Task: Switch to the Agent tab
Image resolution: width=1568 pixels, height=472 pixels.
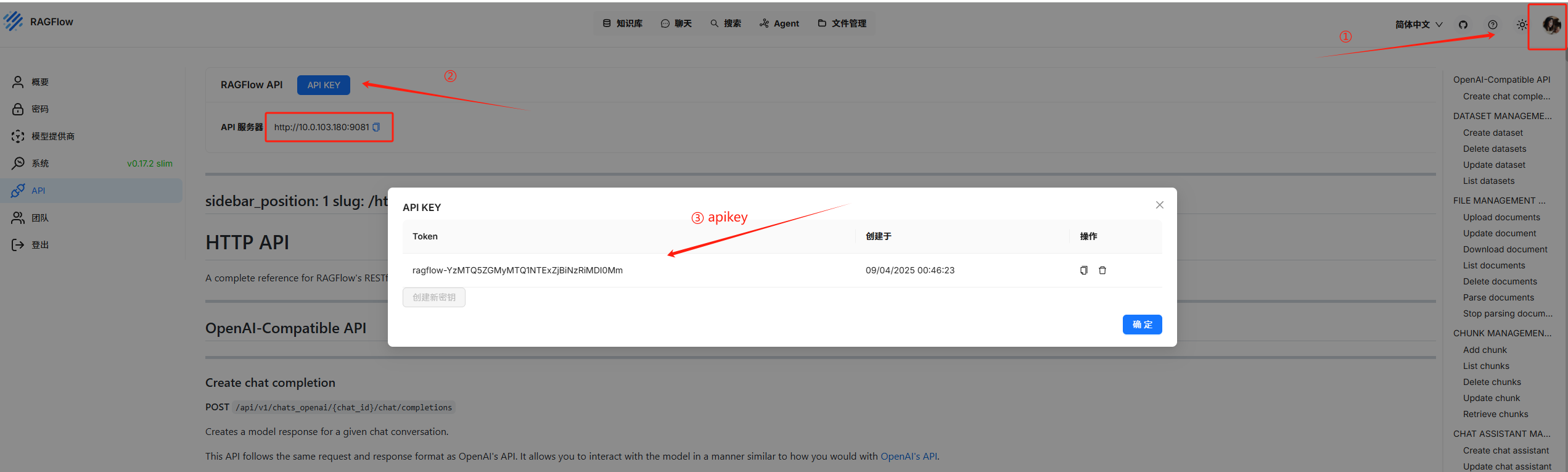Action: 779,23
